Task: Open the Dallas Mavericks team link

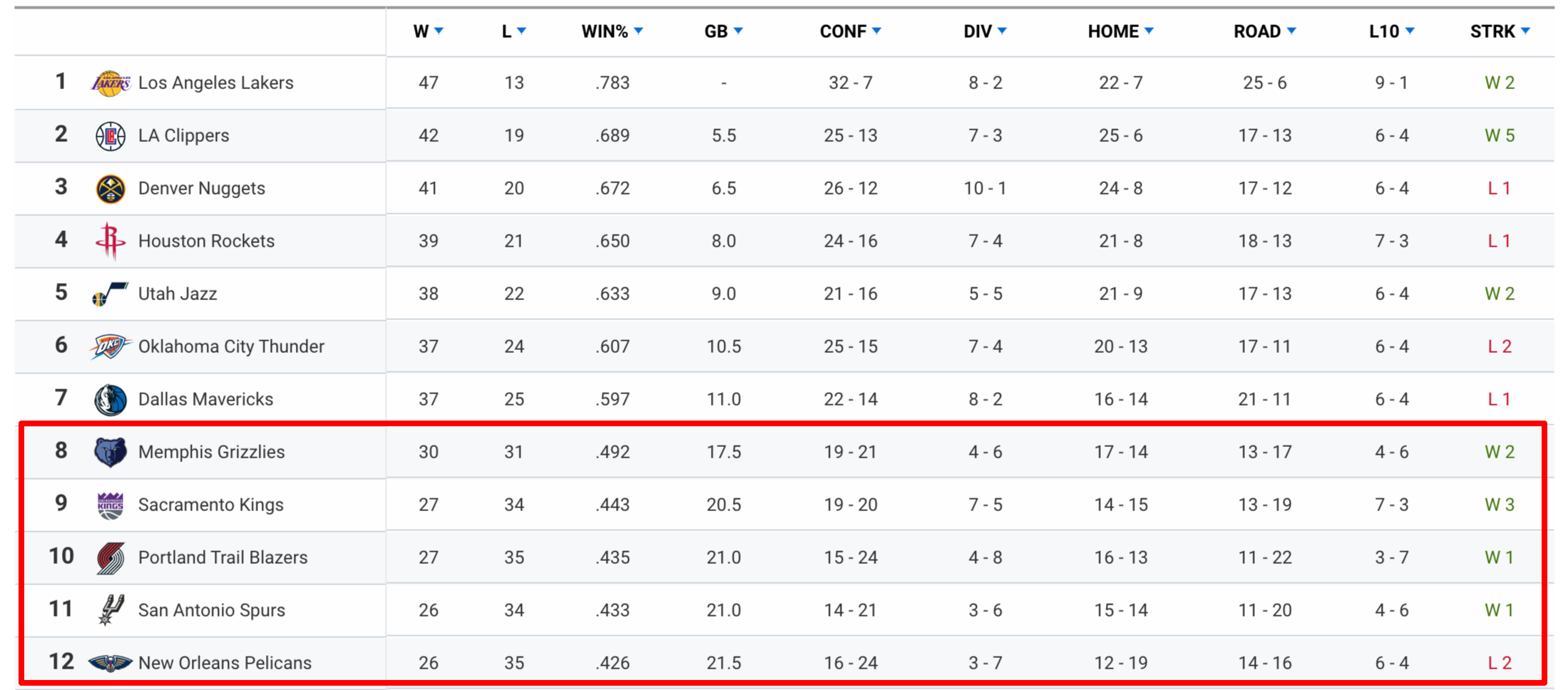Action: point(205,399)
